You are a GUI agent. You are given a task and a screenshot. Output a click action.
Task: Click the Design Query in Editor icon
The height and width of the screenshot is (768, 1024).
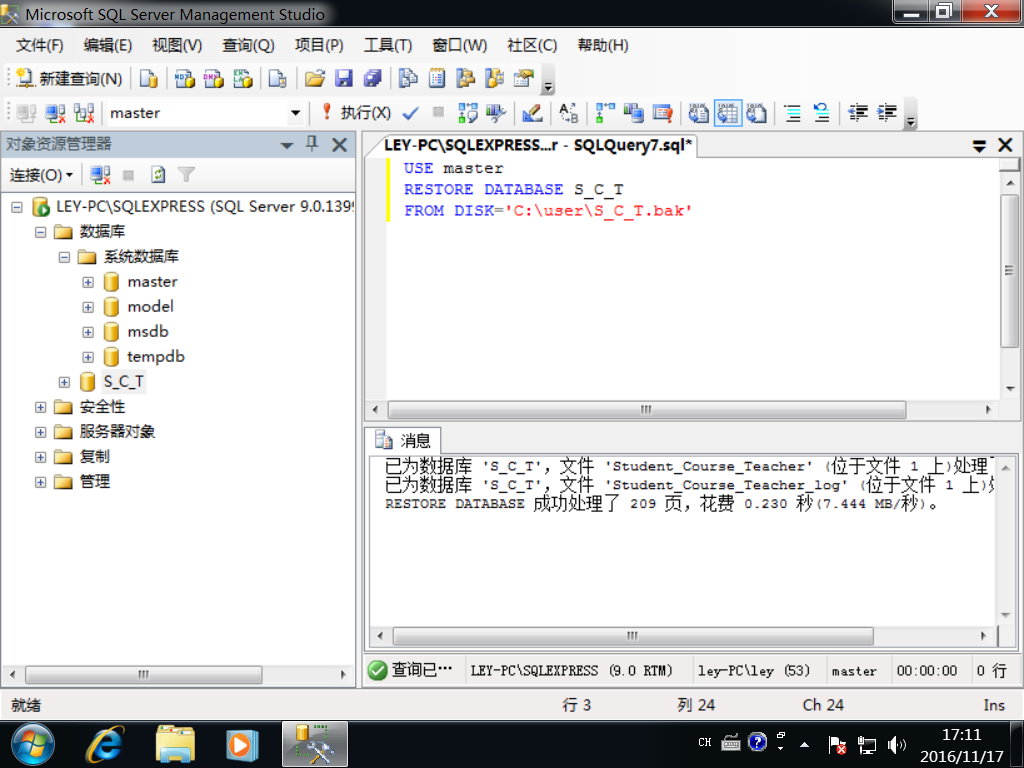click(532, 113)
